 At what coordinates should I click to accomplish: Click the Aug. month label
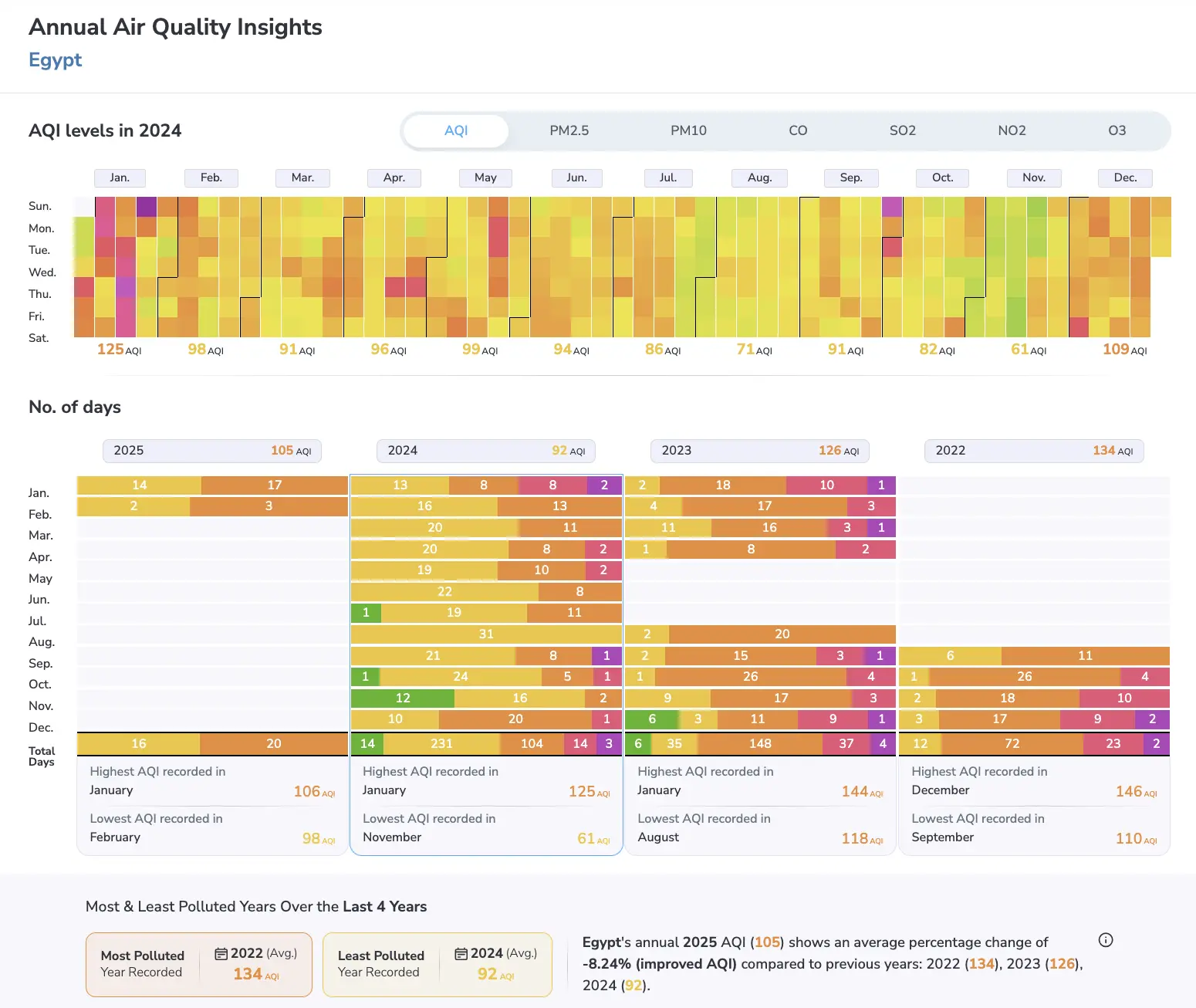(x=760, y=178)
